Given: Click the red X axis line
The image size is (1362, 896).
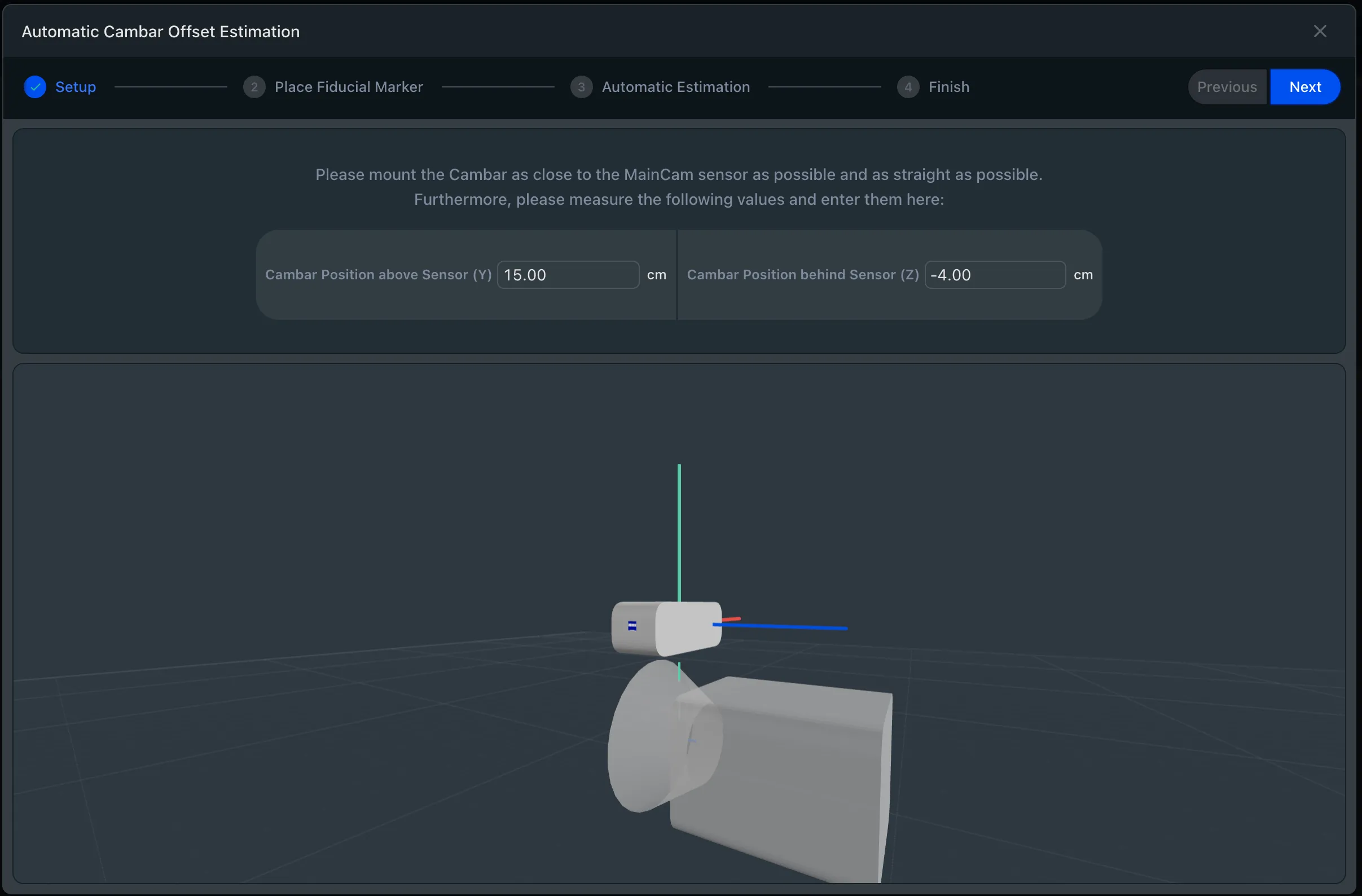Looking at the screenshot, I should pyautogui.click(x=731, y=619).
